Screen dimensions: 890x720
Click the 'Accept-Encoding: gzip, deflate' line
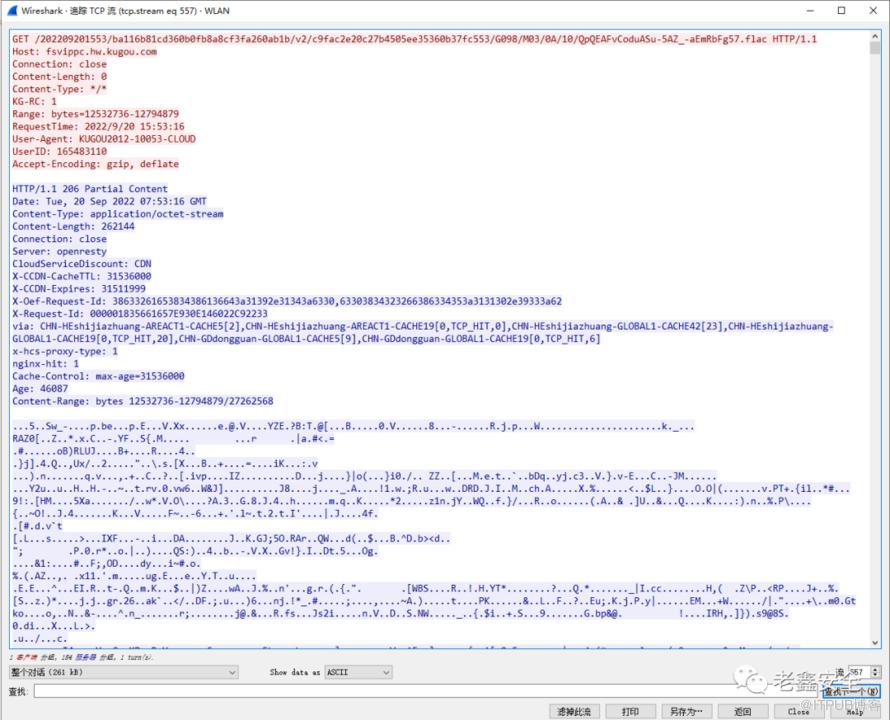click(x=95, y=164)
